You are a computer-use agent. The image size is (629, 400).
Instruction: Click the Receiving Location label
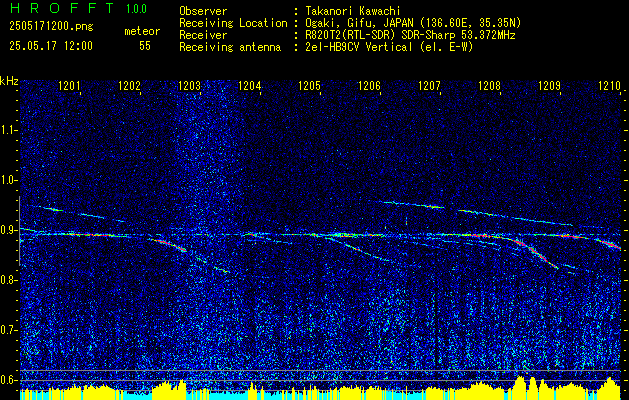coord(233,23)
